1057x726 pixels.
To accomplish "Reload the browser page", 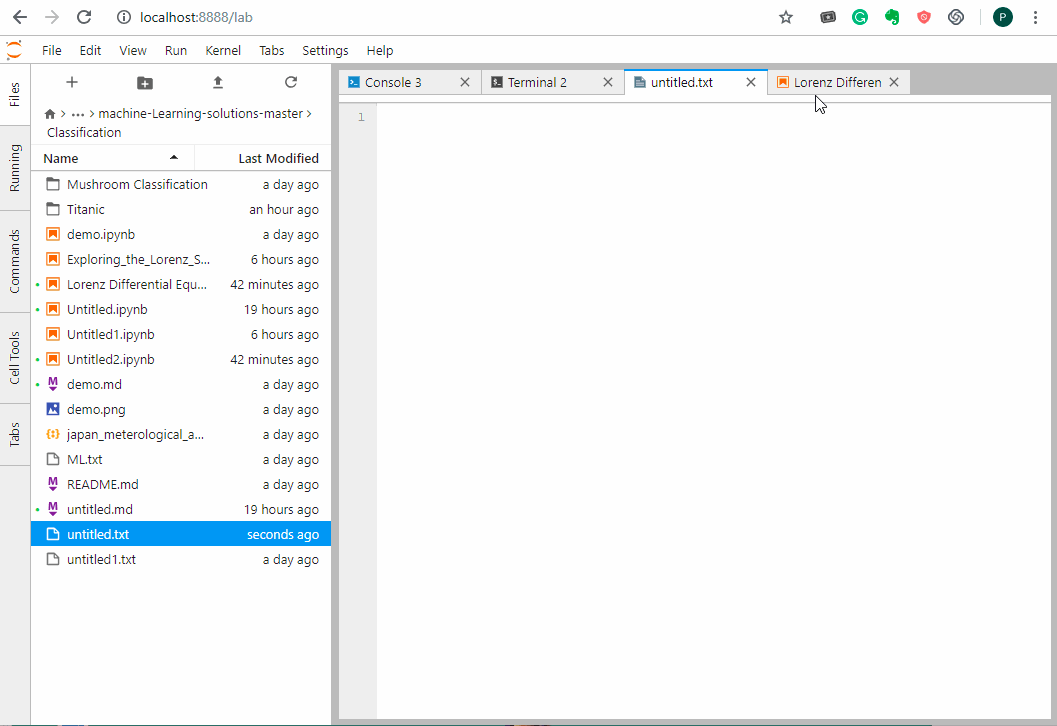I will [84, 17].
